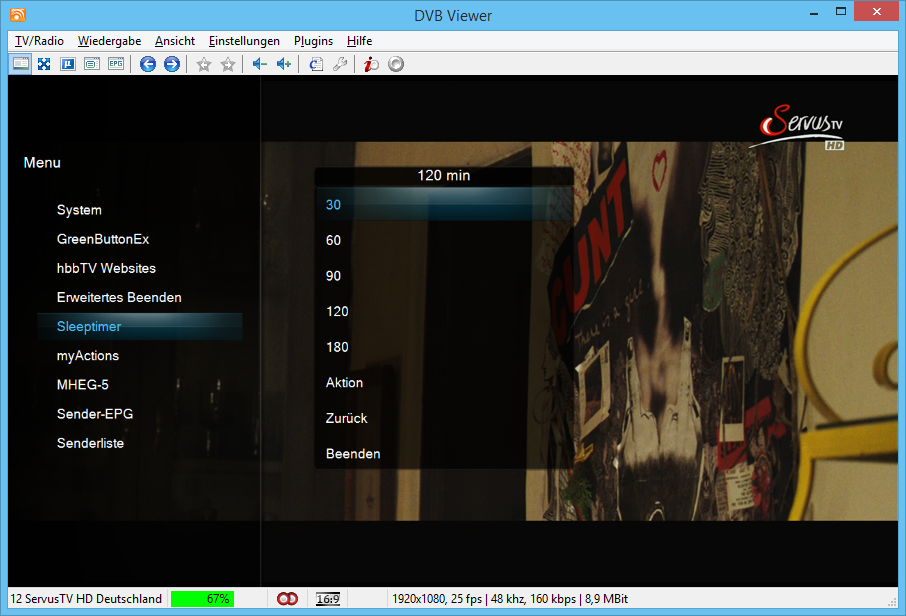Screen dimensions: 906x616
Task: Click the green 67% signal level bar
Action: [x=202, y=599]
